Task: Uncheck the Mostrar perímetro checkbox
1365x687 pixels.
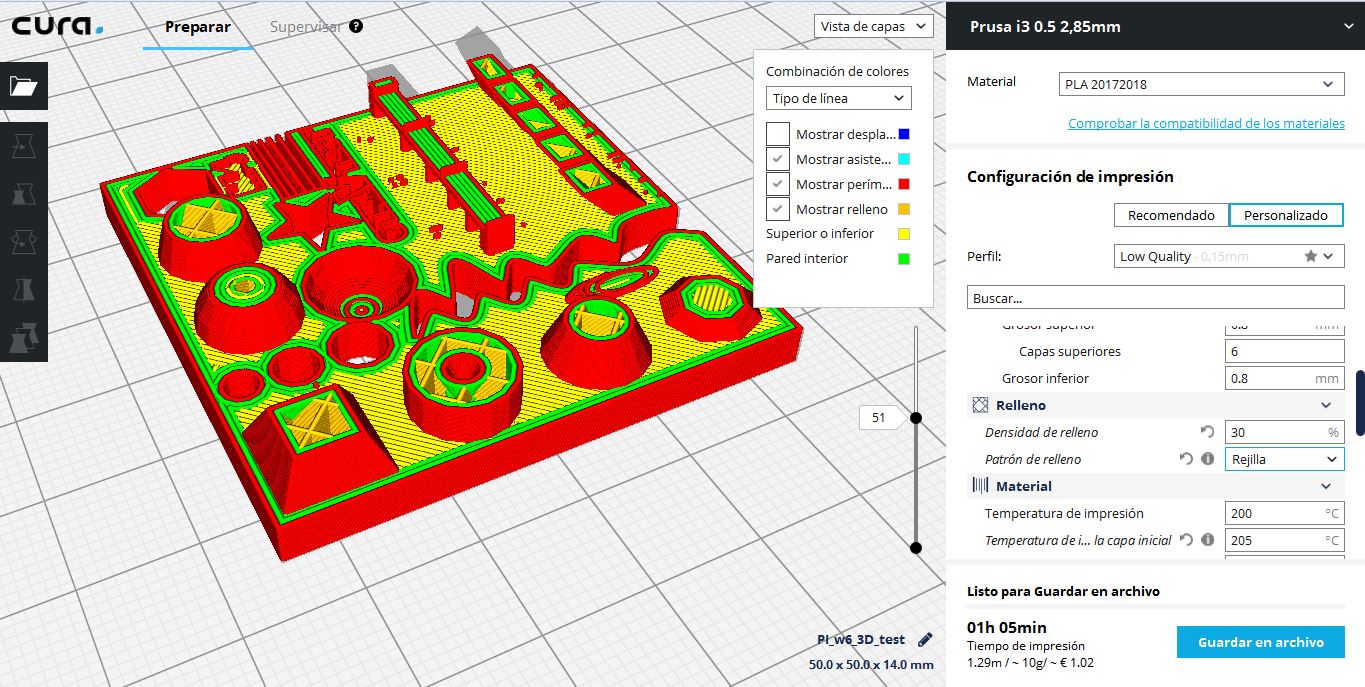Action: 778,184
